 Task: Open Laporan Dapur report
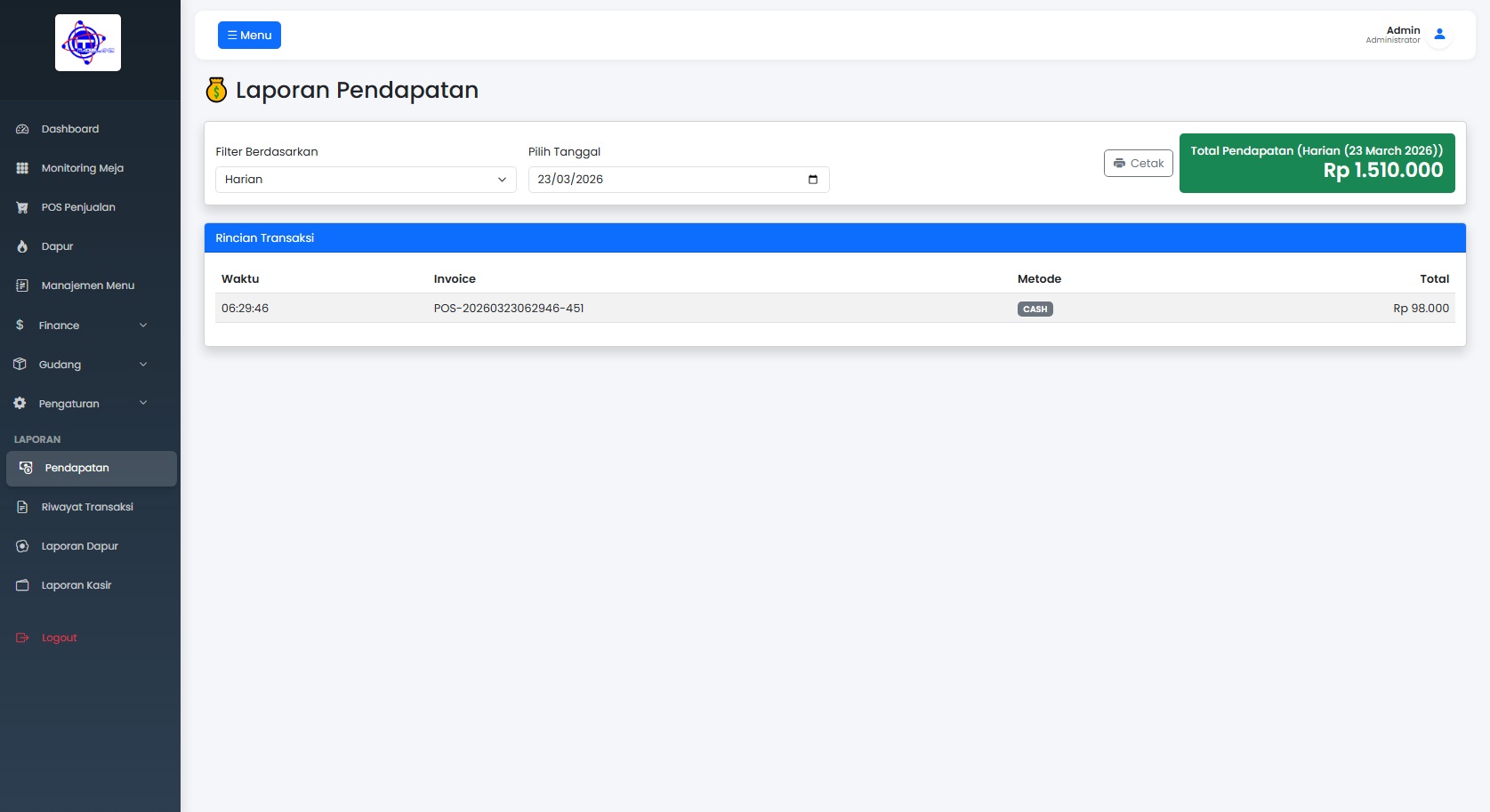click(x=80, y=546)
